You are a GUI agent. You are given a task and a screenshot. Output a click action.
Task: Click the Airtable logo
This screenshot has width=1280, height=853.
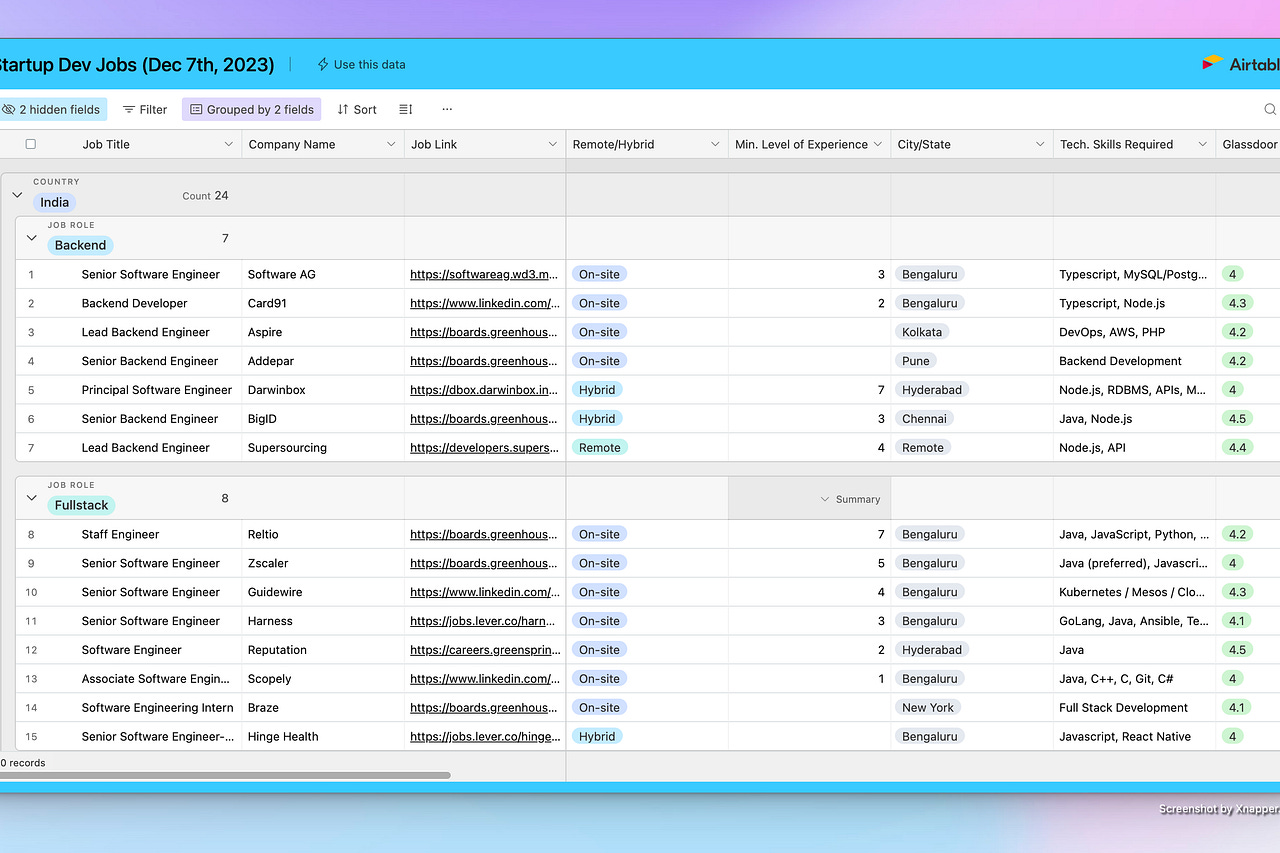(1241, 63)
